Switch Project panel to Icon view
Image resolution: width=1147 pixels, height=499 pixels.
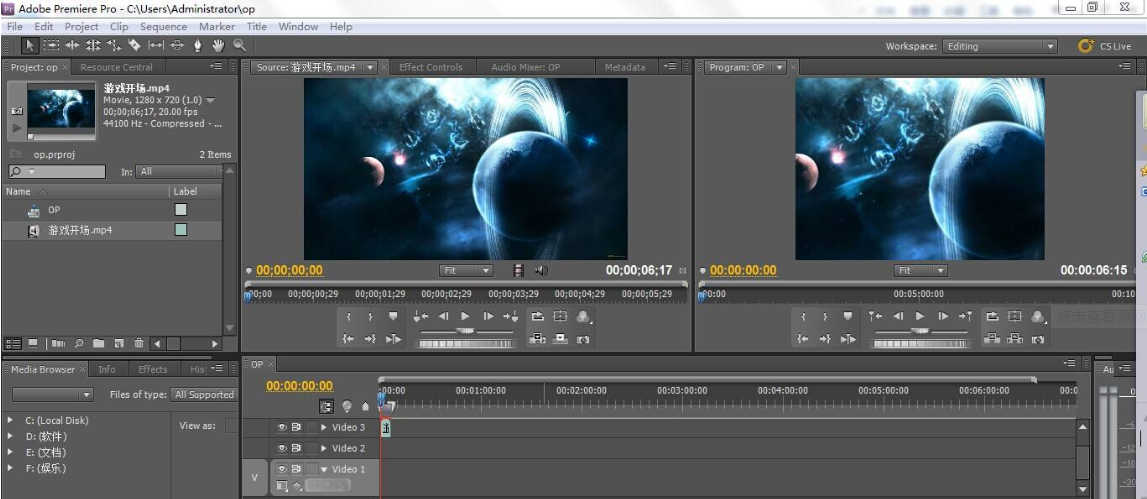click(33, 343)
